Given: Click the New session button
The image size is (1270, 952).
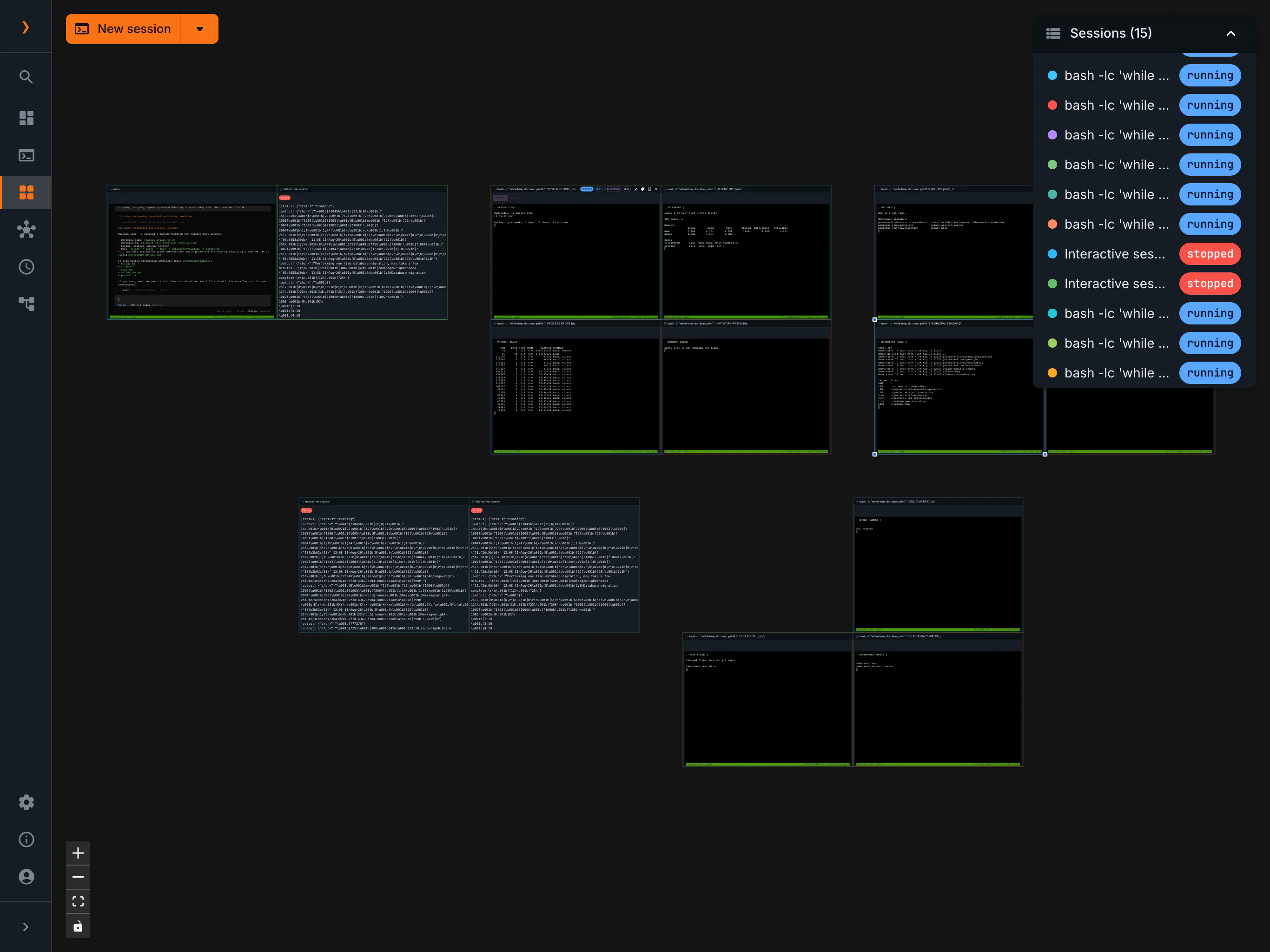Looking at the screenshot, I should (x=124, y=29).
